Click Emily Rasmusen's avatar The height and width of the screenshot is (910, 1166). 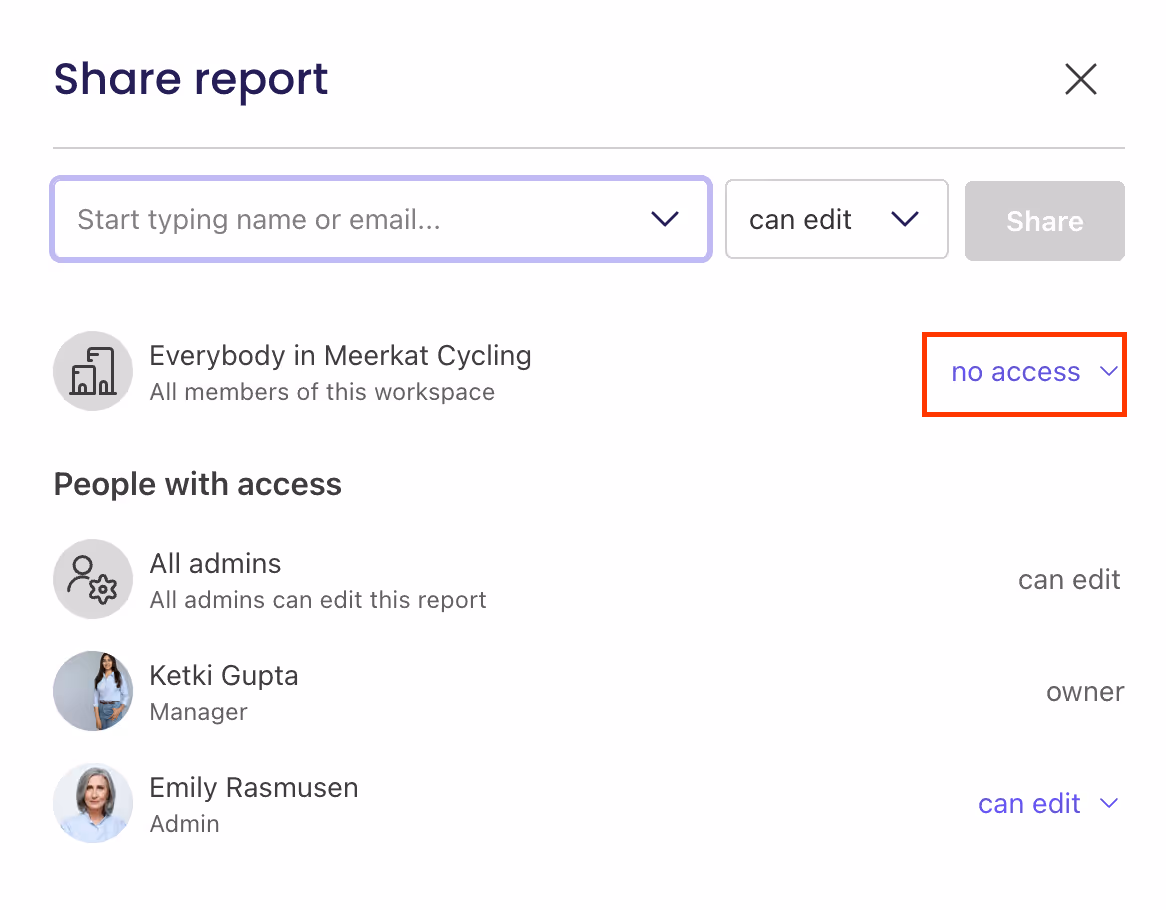[93, 804]
